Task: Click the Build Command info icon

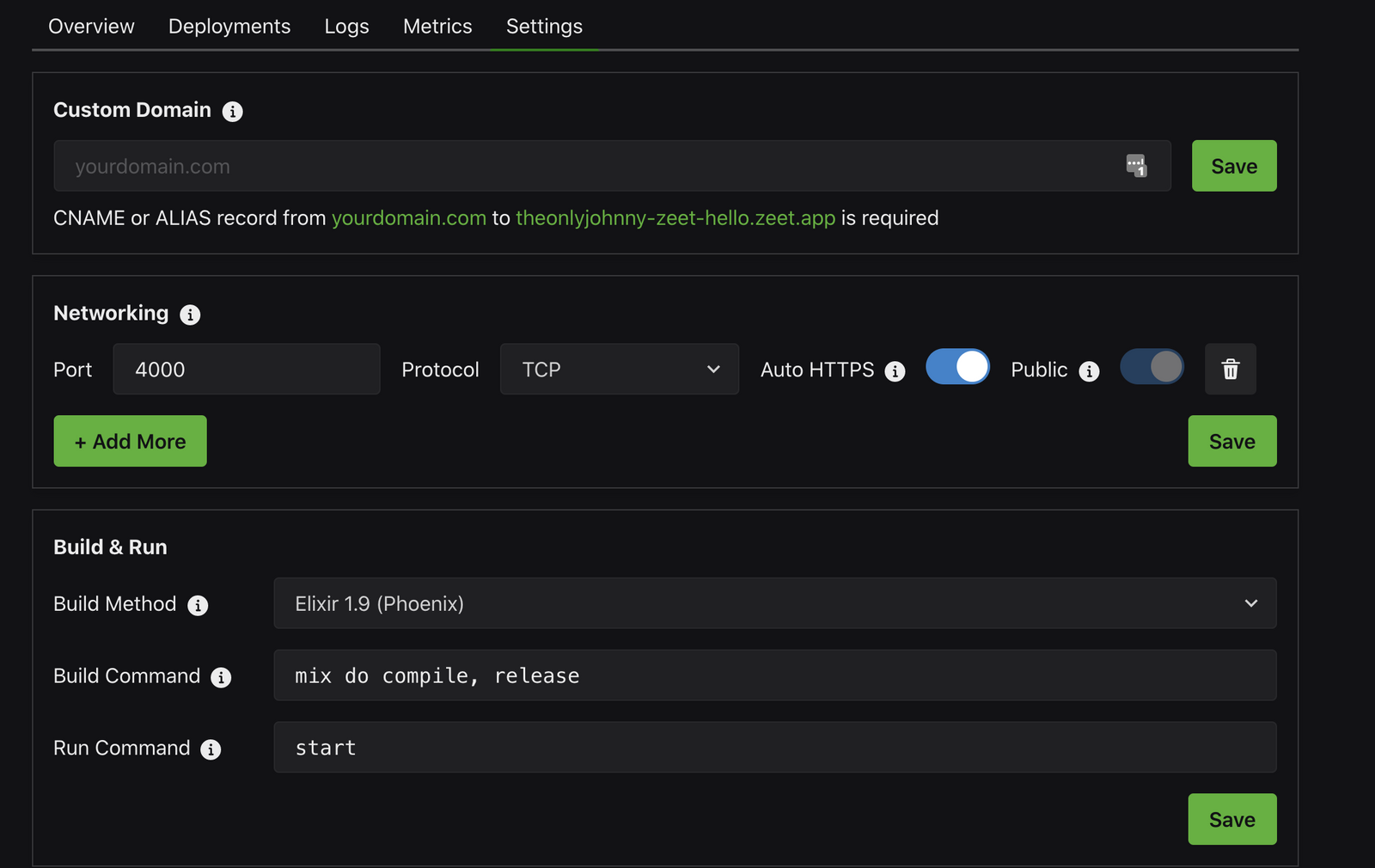Action: click(221, 678)
